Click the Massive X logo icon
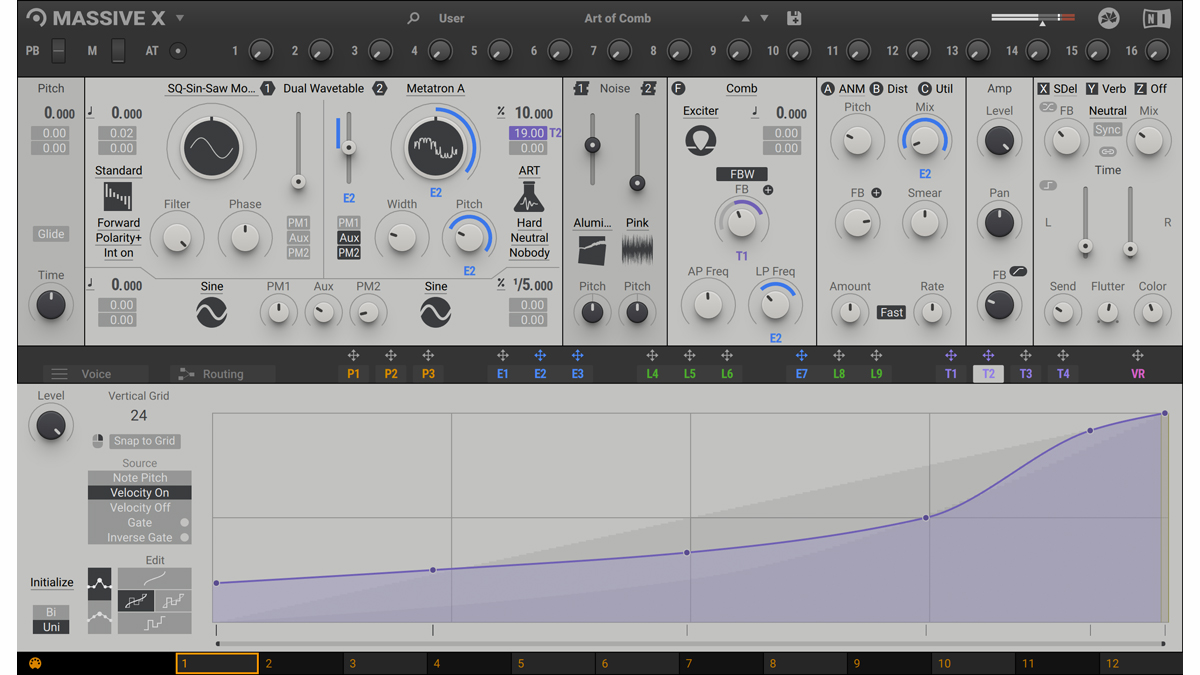The image size is (1200, 675). (36, 18)
